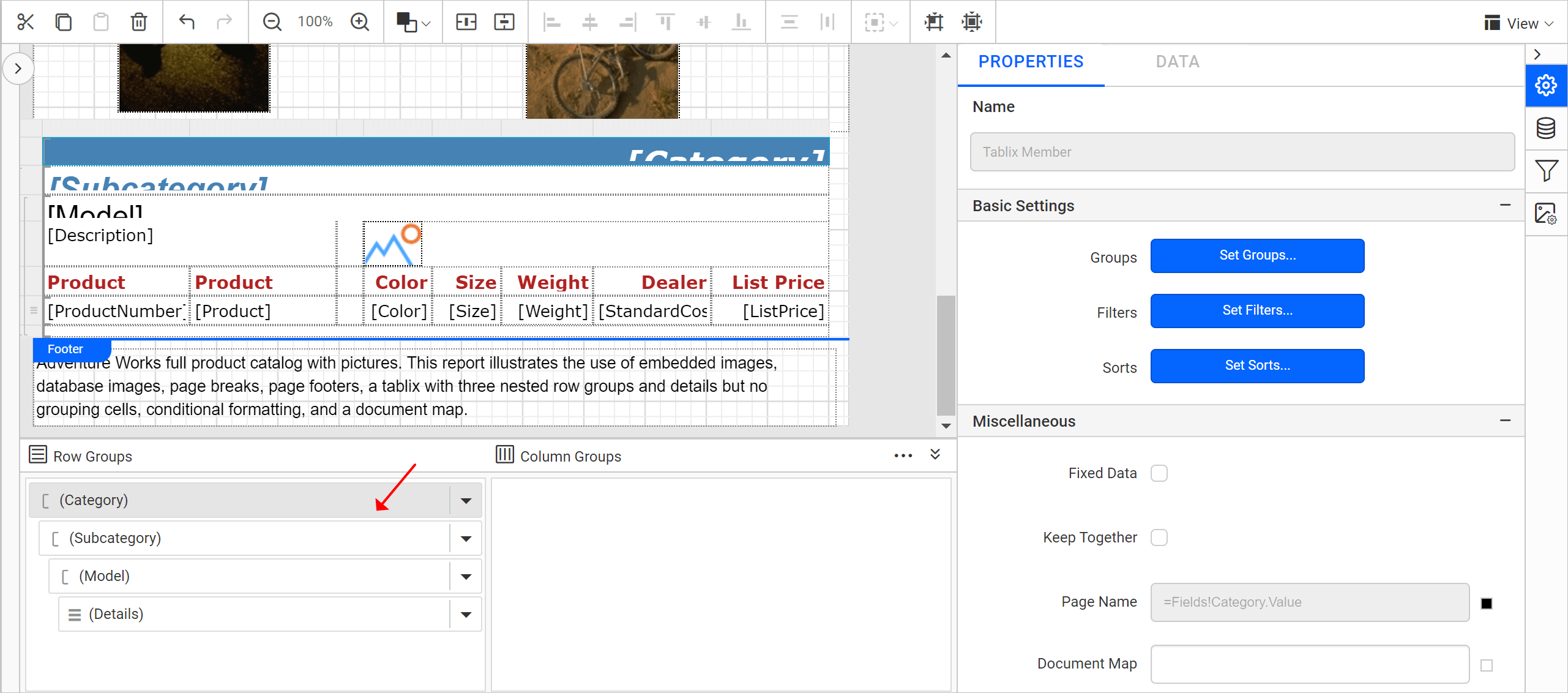Click the Delete trash icon

tap(139, 22)
